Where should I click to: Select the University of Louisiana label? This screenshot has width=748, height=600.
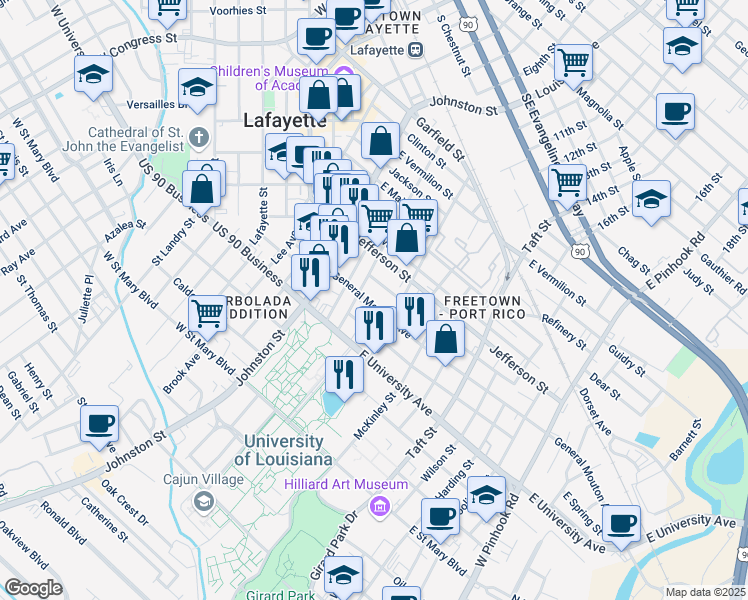(284, 450)
